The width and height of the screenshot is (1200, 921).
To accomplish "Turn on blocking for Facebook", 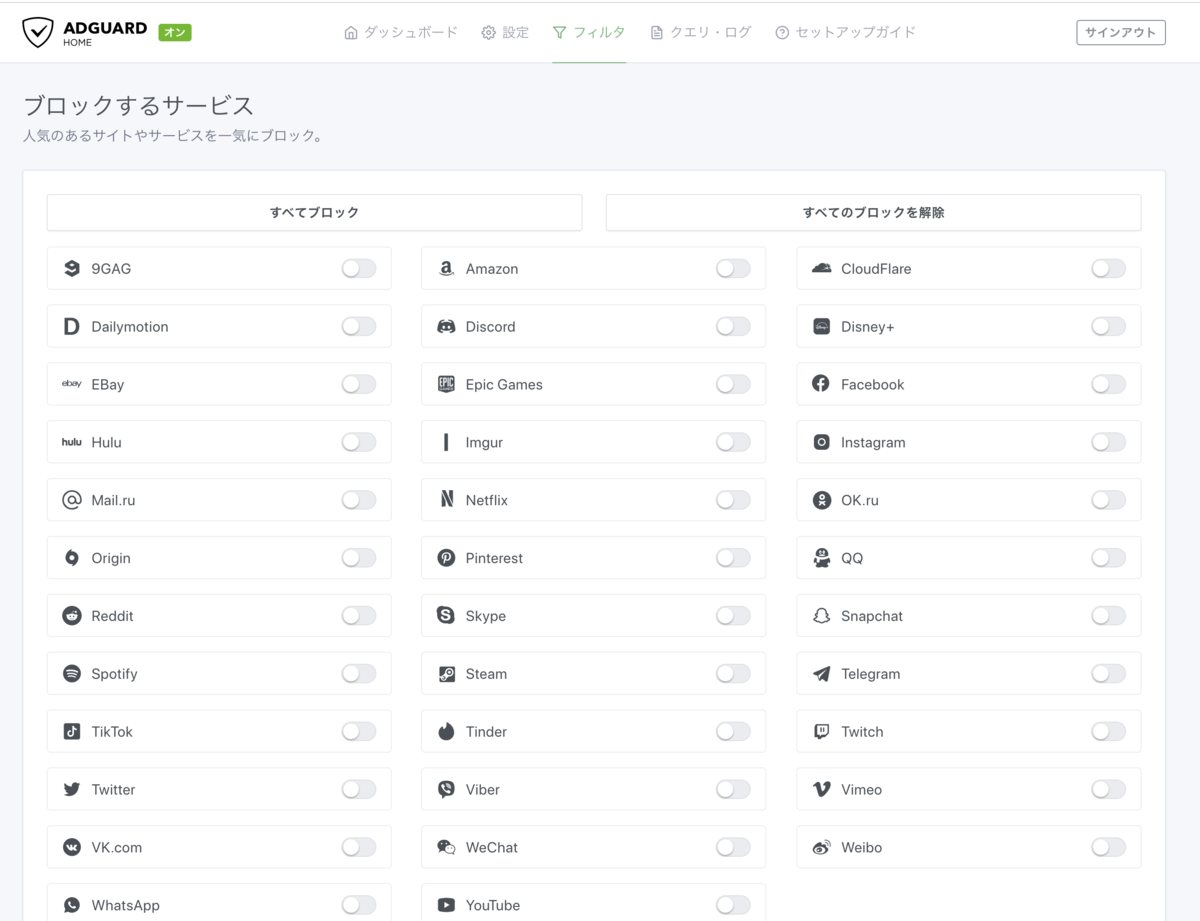I will [x=1108, y=384].
